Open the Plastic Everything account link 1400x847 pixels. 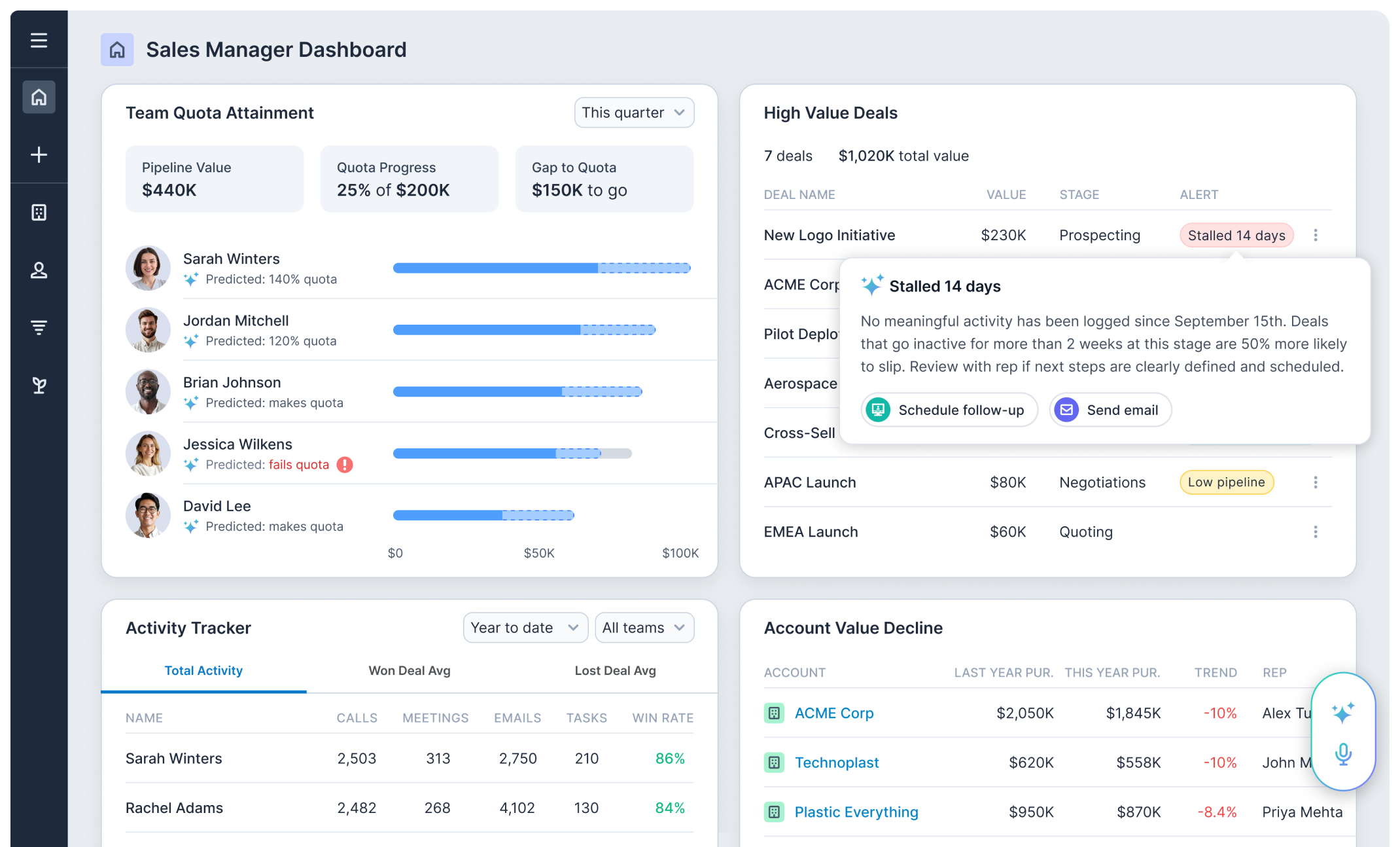(856, 812)
